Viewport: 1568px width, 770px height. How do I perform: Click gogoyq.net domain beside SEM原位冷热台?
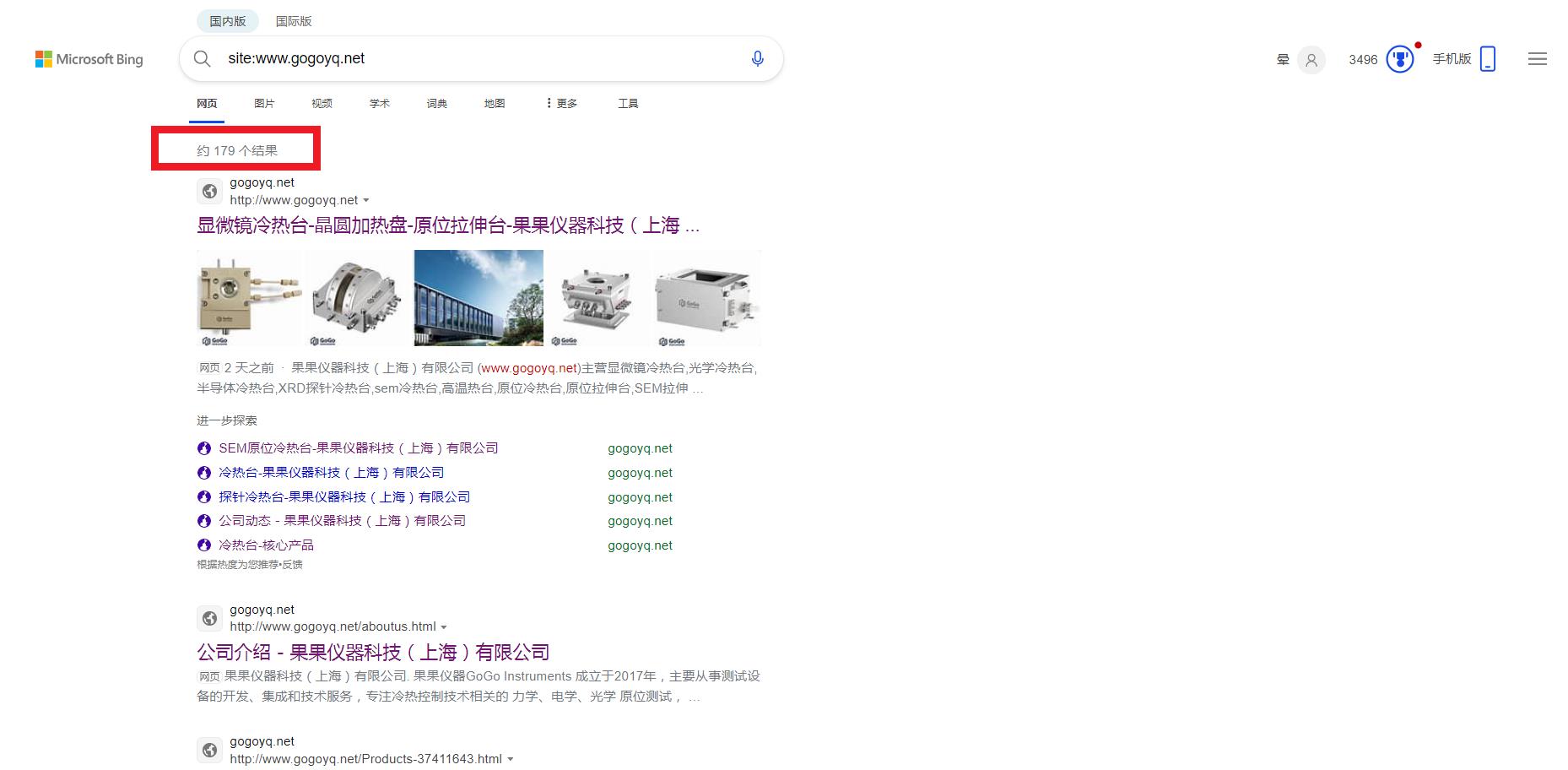(640, 448)
